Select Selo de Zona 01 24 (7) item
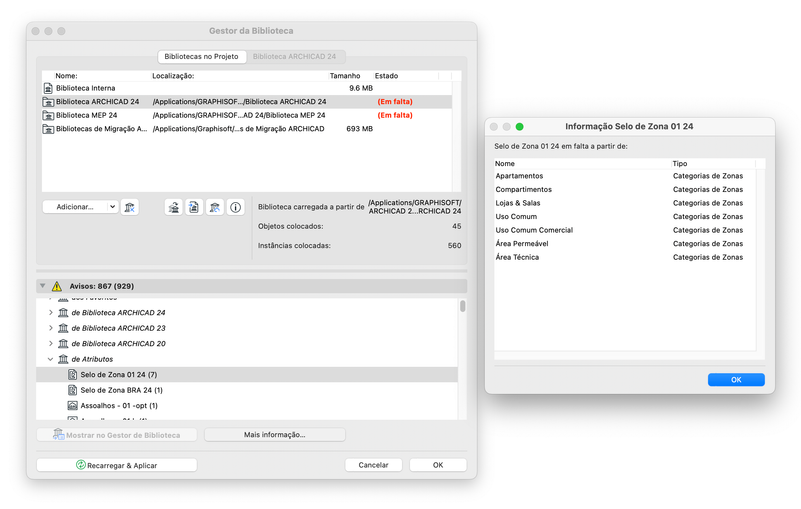 247,375
